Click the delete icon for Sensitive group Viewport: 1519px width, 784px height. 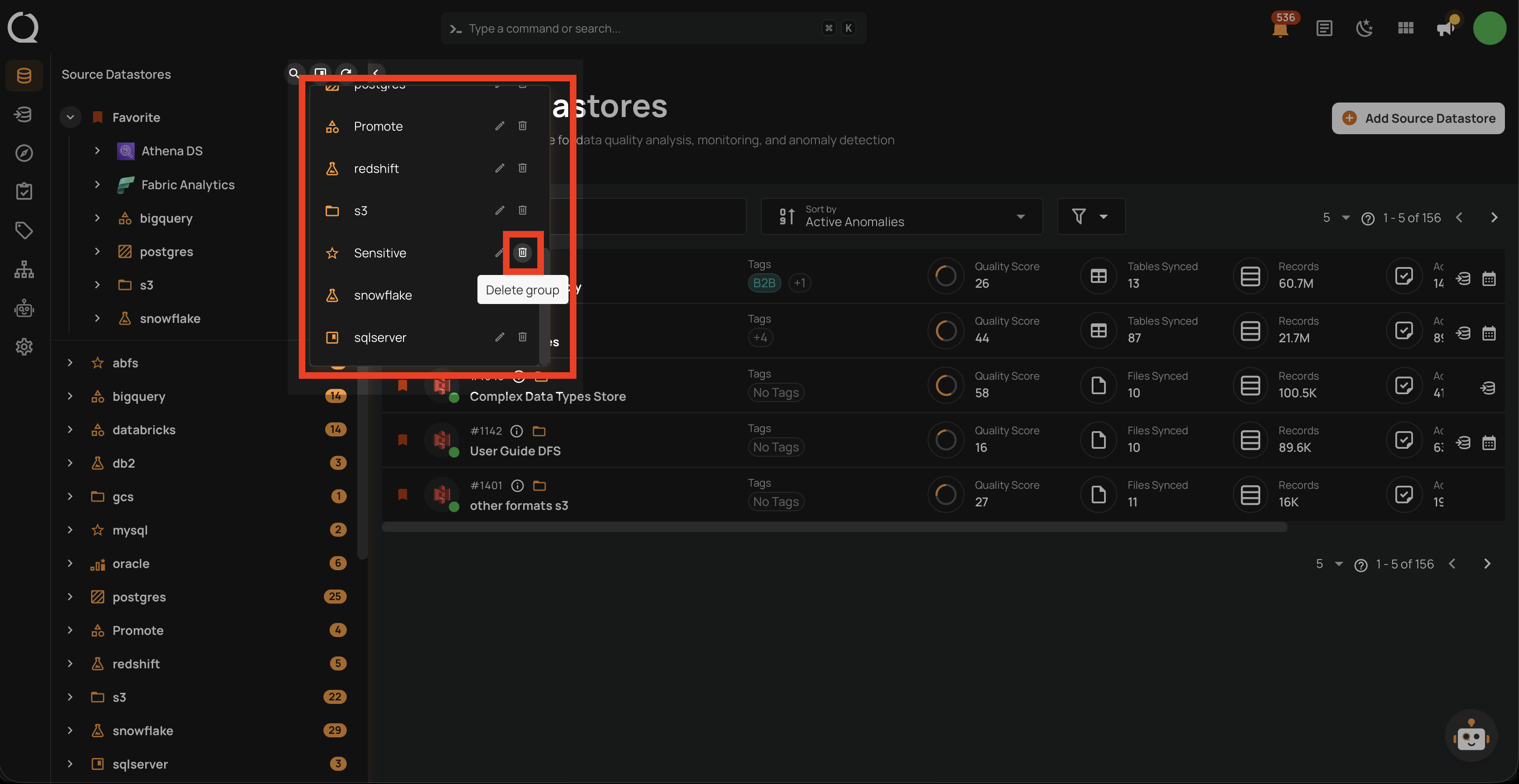(x=522, y=252)
